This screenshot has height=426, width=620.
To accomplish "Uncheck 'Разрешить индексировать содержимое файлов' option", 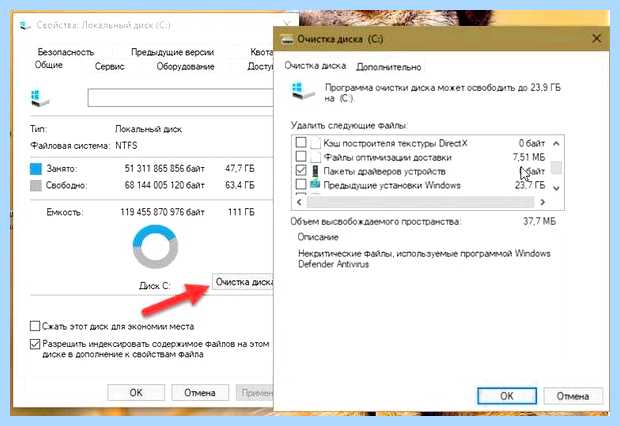I will 35,344.
